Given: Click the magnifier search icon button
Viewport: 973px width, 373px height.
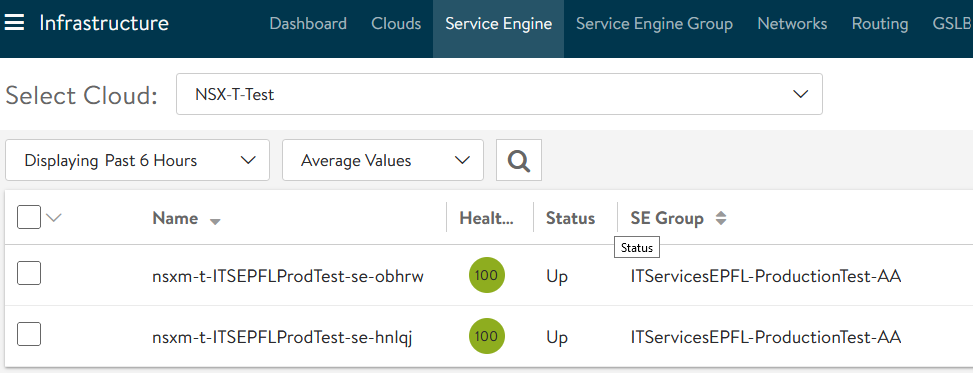Looking at the screenshot, I should (x=519, y=160).
